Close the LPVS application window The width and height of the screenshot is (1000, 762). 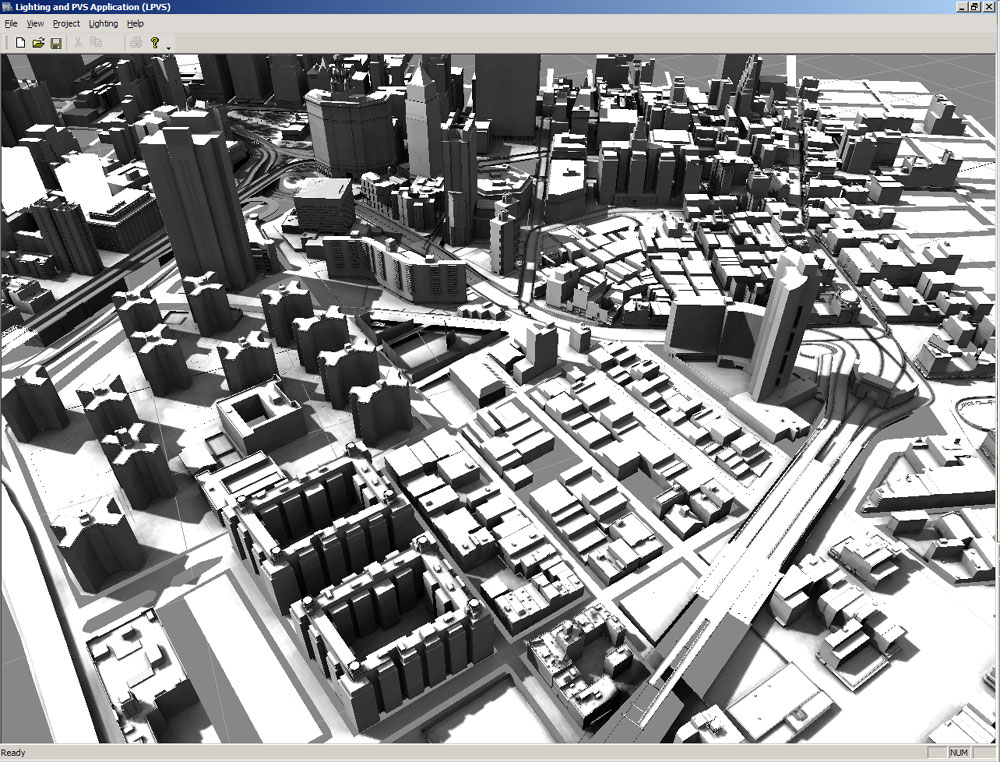pos(990,7)
